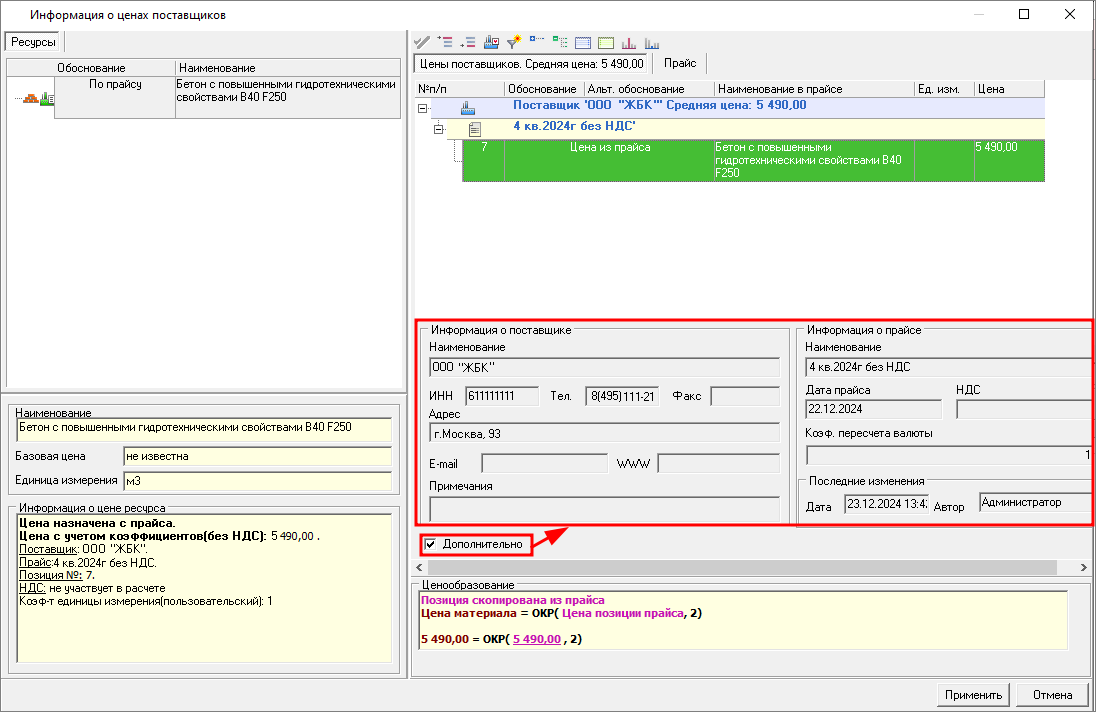This screenshot has width=1096, height=712.
Task: Click the funnel filter icon with star
Action: click(514, 43)
